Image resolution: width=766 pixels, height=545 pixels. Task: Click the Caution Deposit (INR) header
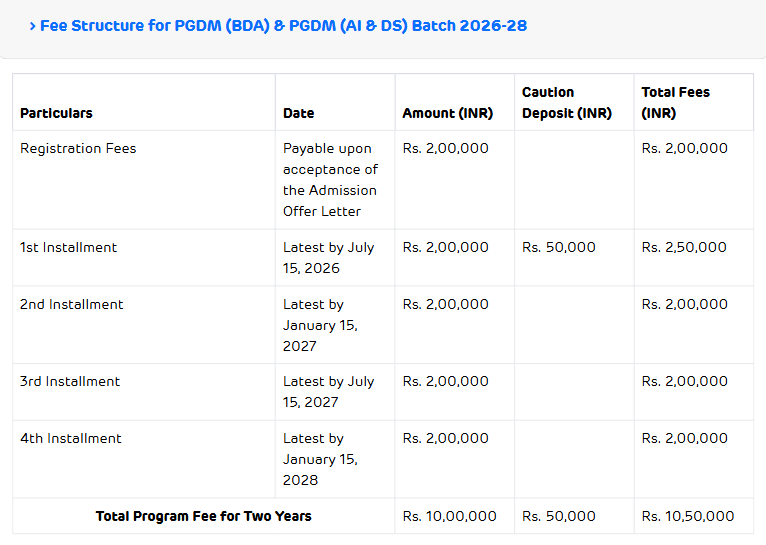566,103
